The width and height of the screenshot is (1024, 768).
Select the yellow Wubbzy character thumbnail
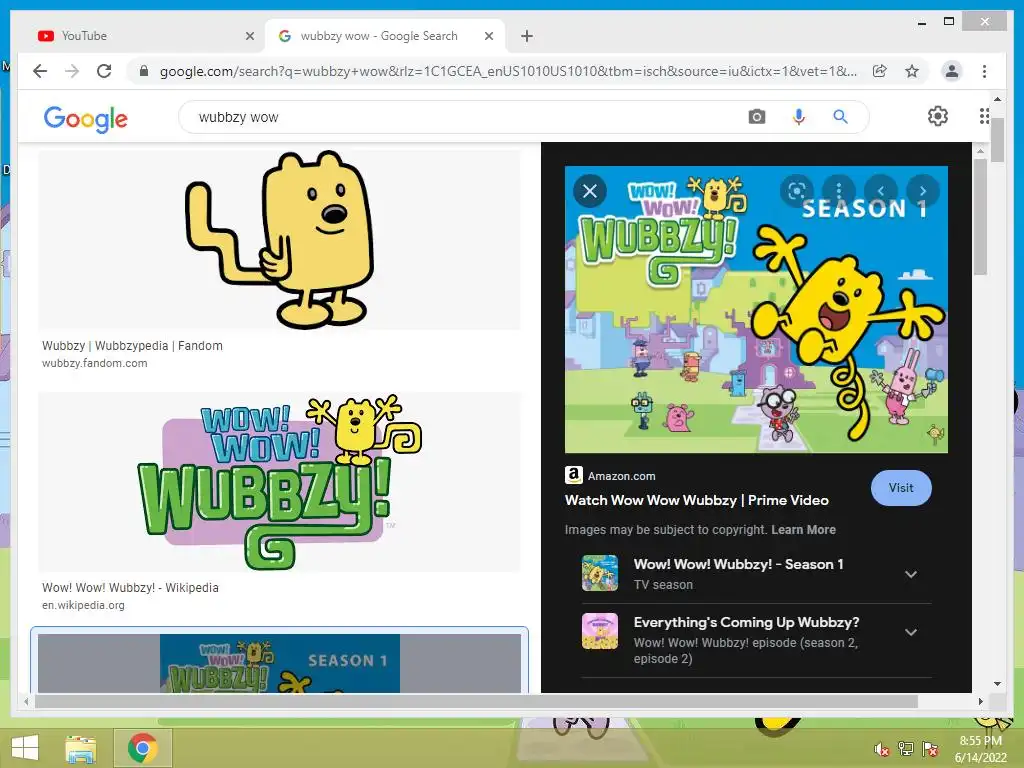280,240
